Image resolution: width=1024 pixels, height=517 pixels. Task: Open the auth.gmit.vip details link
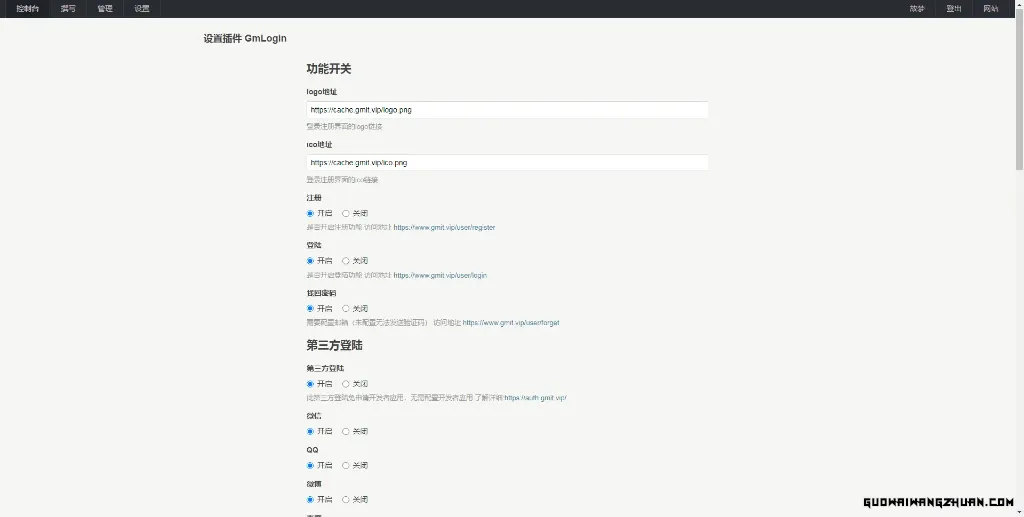(536, 398)
